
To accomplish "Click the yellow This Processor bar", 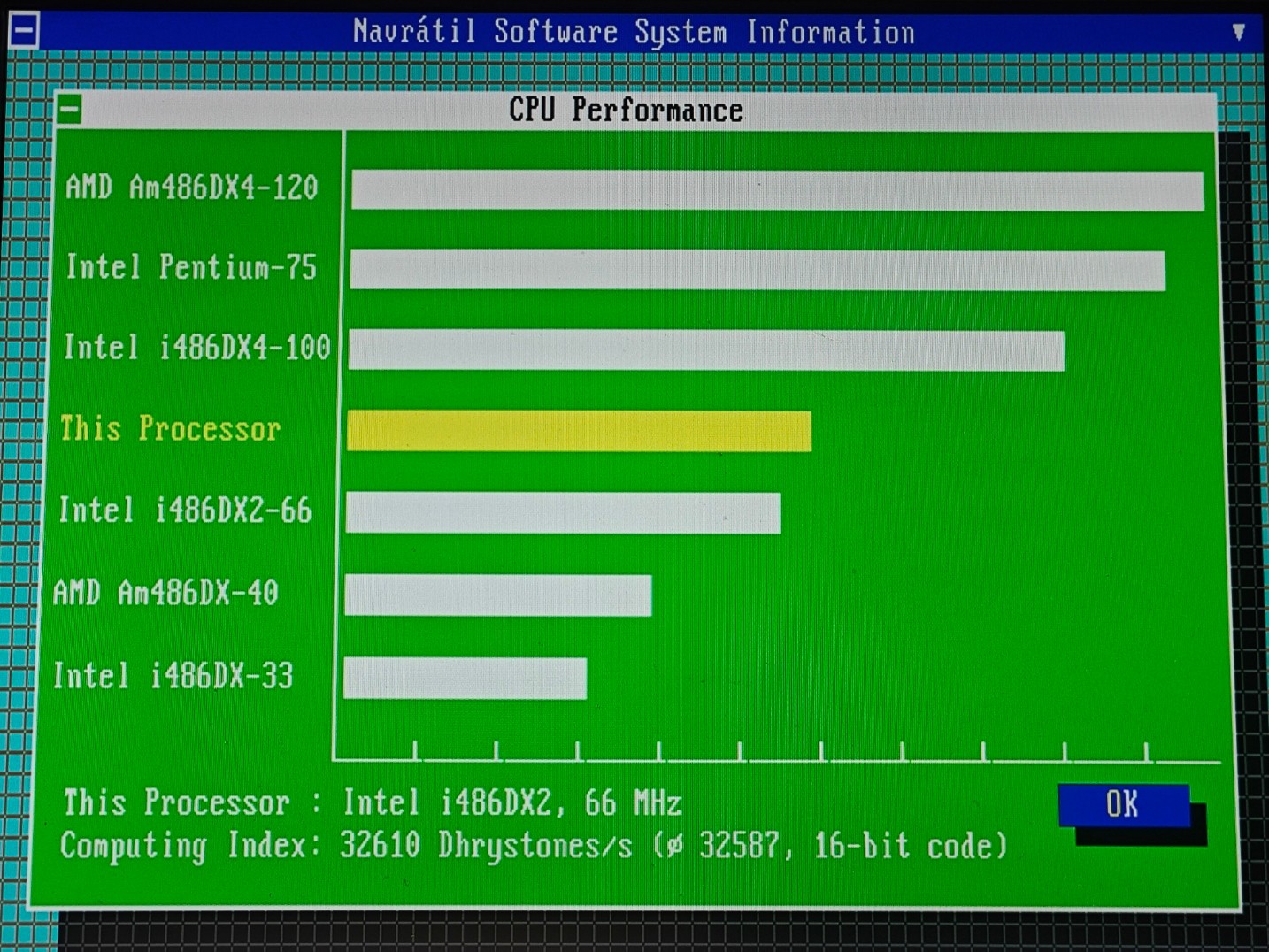I will tap(579, 431).
